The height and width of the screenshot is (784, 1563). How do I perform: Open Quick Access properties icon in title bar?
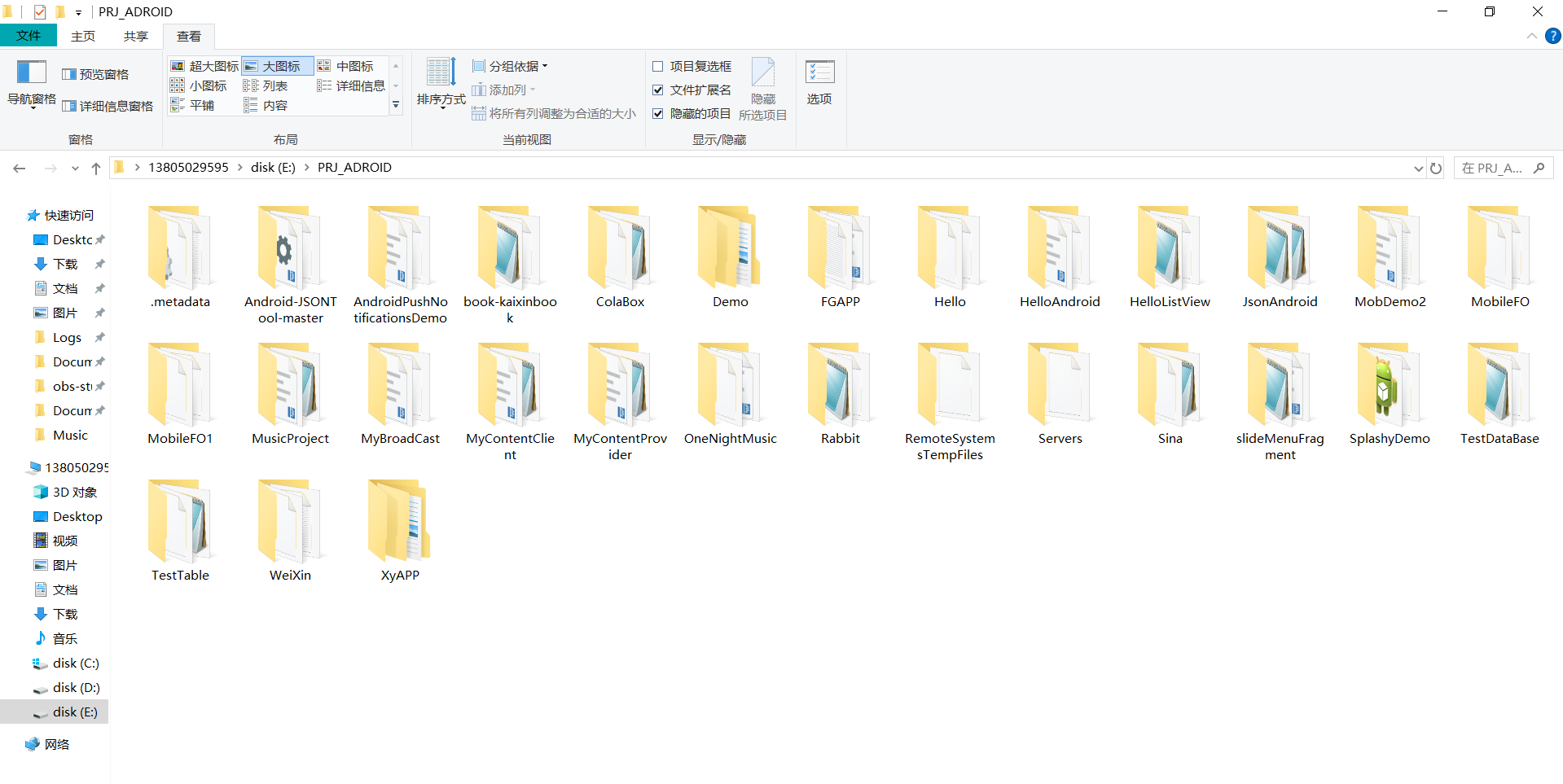tap(39, 11)
